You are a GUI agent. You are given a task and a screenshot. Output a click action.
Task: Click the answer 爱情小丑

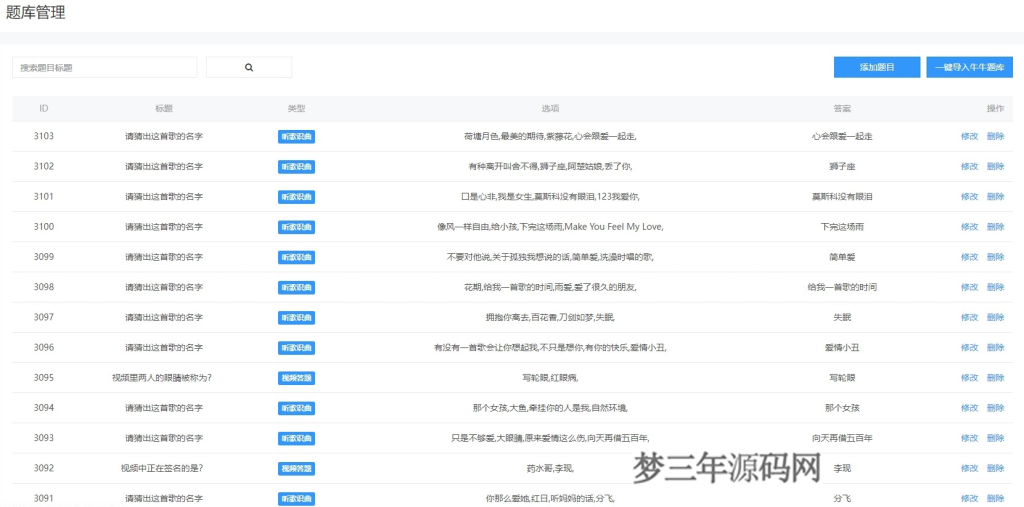coord(842,348)
